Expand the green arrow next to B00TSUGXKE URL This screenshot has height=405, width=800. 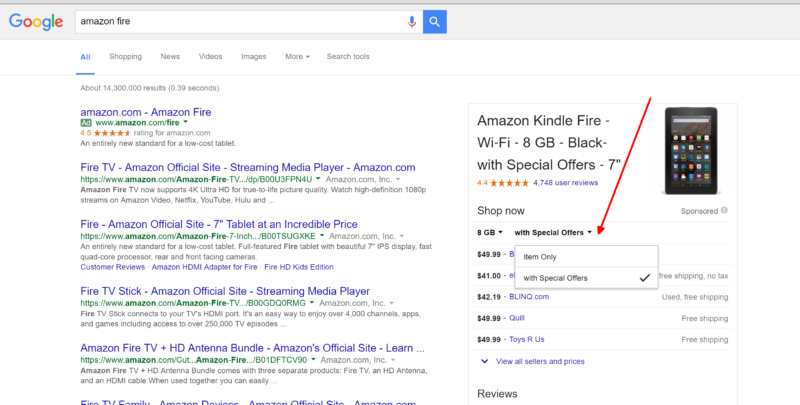(321, 236)
